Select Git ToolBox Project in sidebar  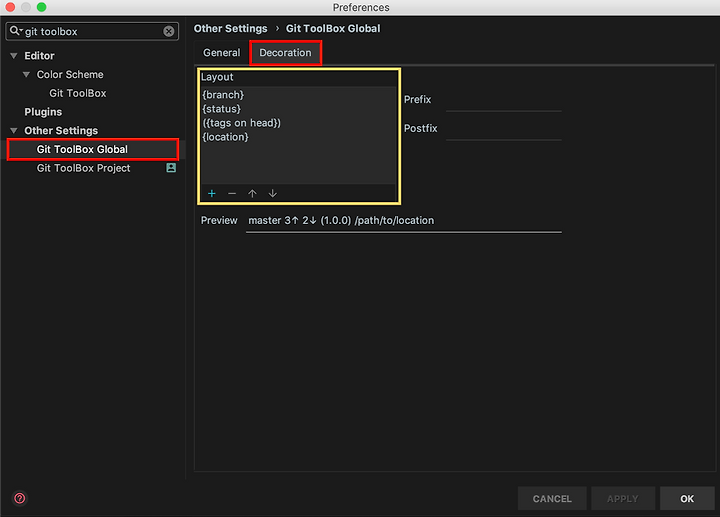coord(84,168)
